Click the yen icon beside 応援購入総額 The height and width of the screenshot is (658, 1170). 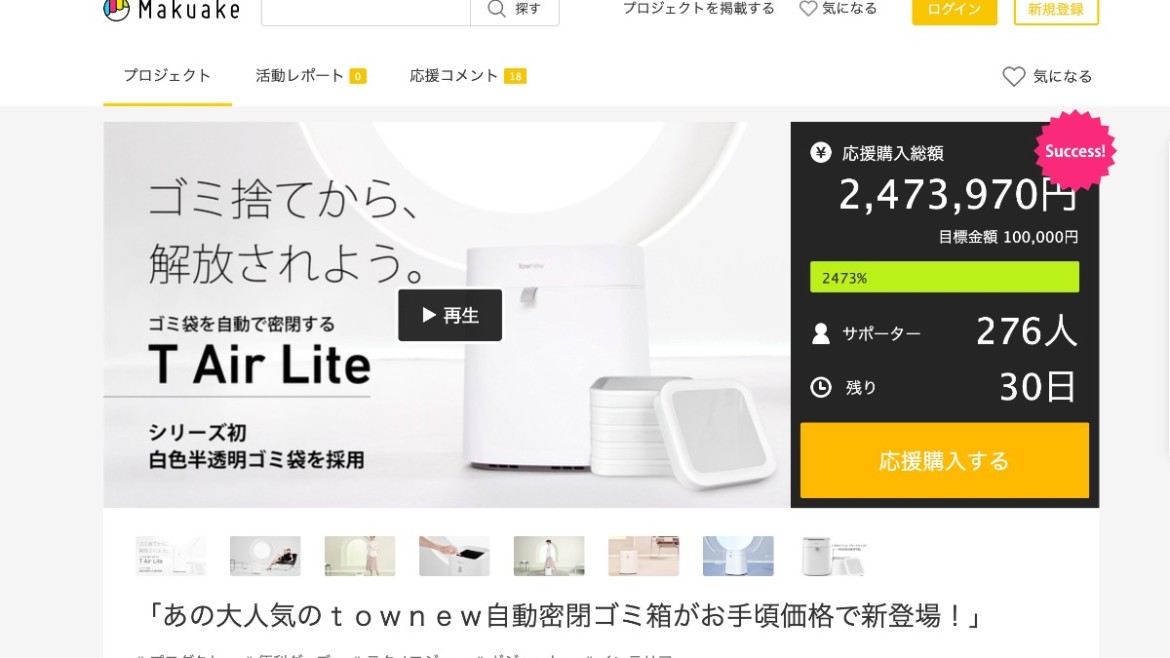pos(821,153)
